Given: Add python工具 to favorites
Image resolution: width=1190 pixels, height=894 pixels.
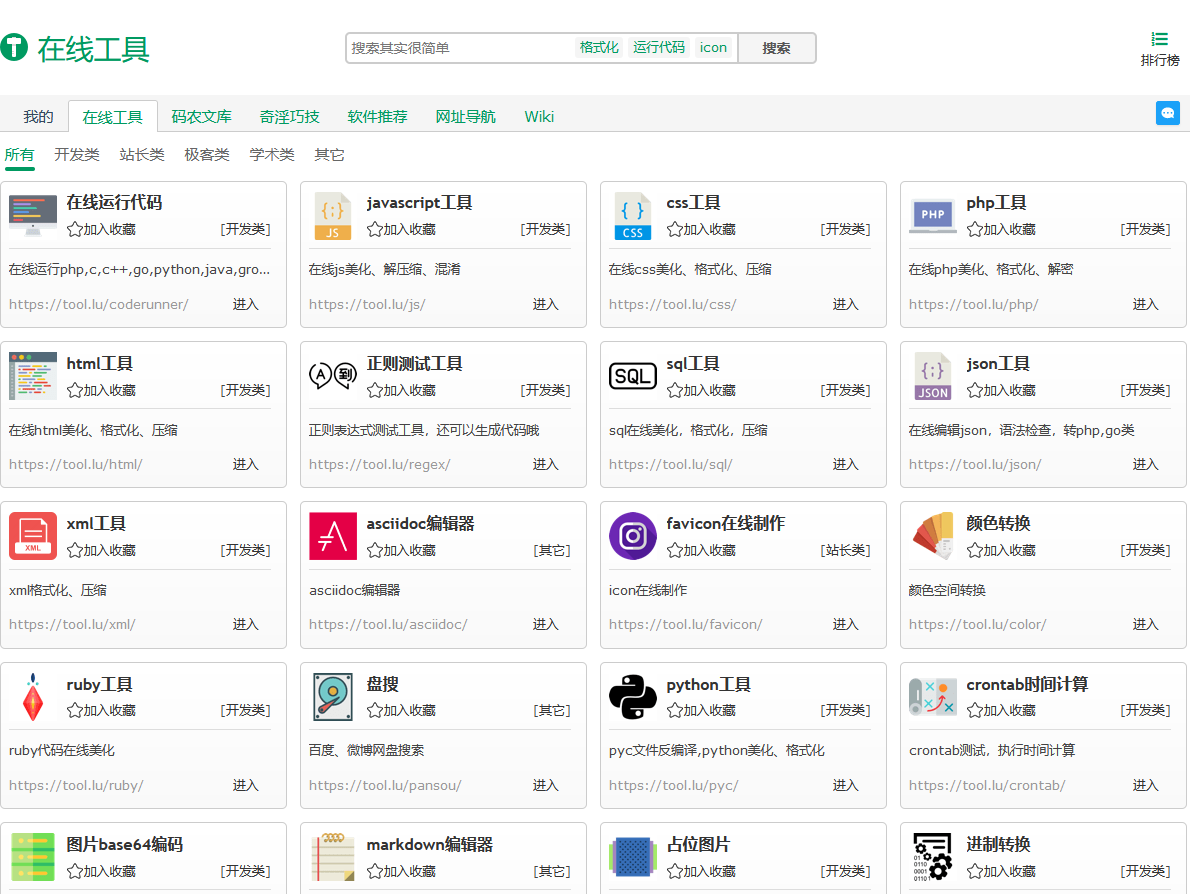Looking at the screenshot, I should coord(701,710).
